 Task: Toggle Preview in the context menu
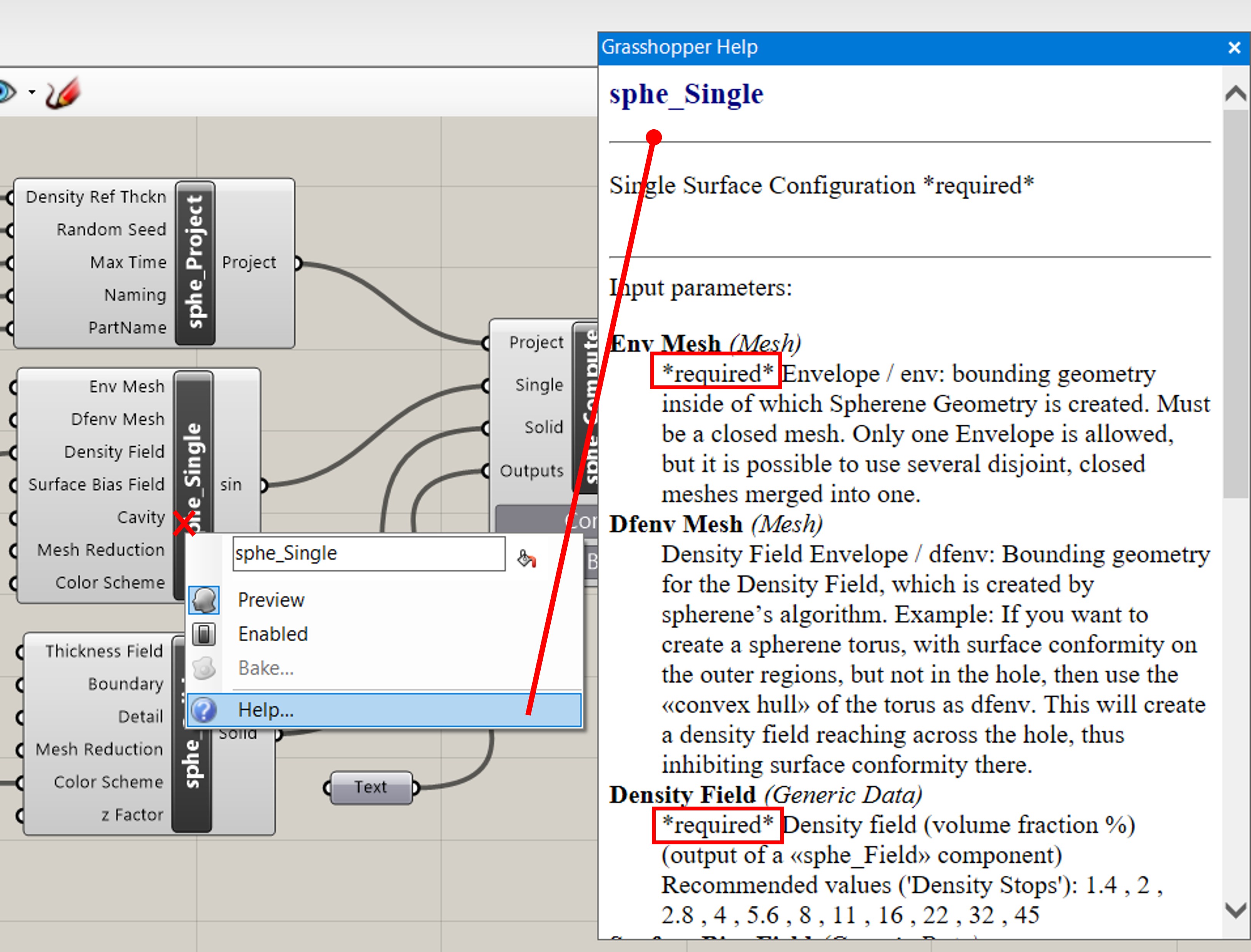pos(271,600)
